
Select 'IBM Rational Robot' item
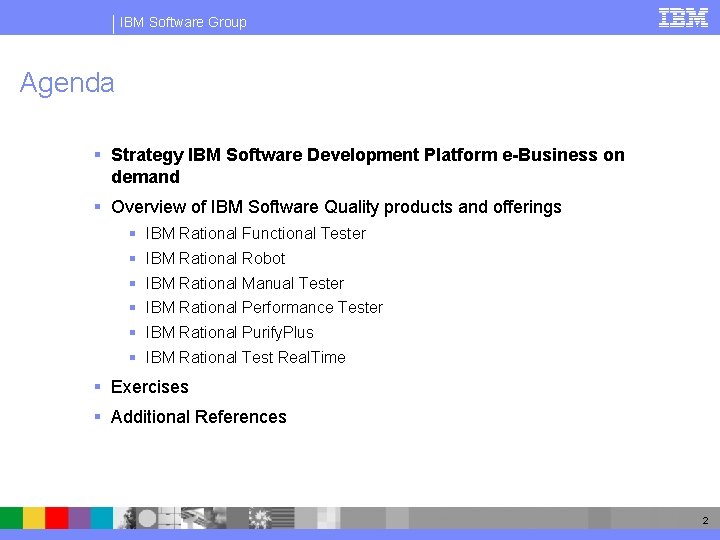click(x=215, y=258)
